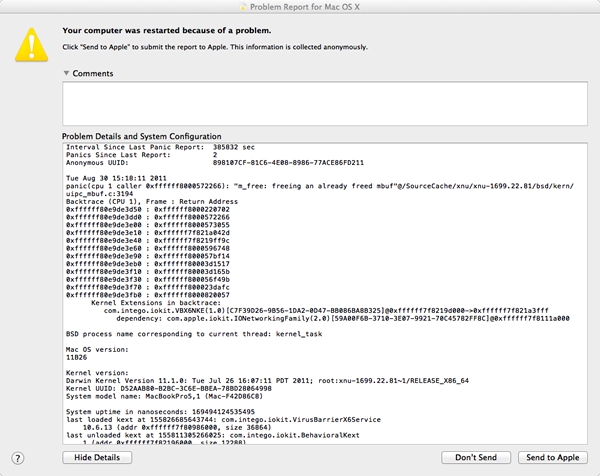Image resolution: width=600 pixels, height=476 pixels.
Task: Select backtrace row 0xffffff80e9de3f30
Action: pyautogui.click(x=148, y=280)
